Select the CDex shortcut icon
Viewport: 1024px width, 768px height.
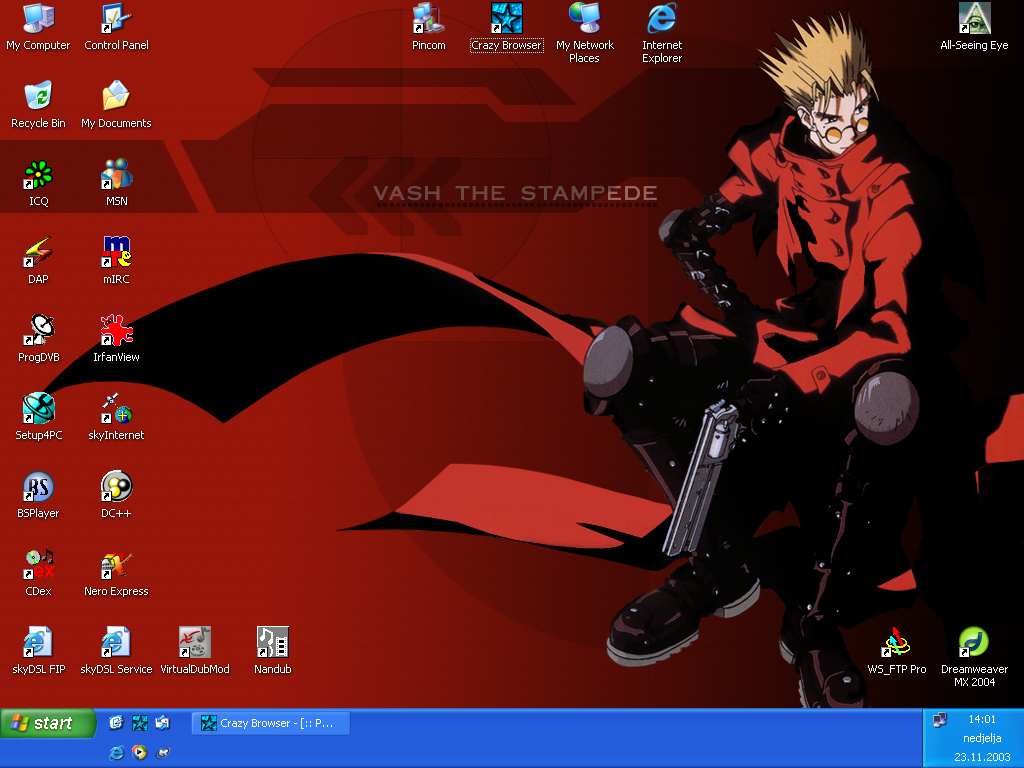point(38,566)
